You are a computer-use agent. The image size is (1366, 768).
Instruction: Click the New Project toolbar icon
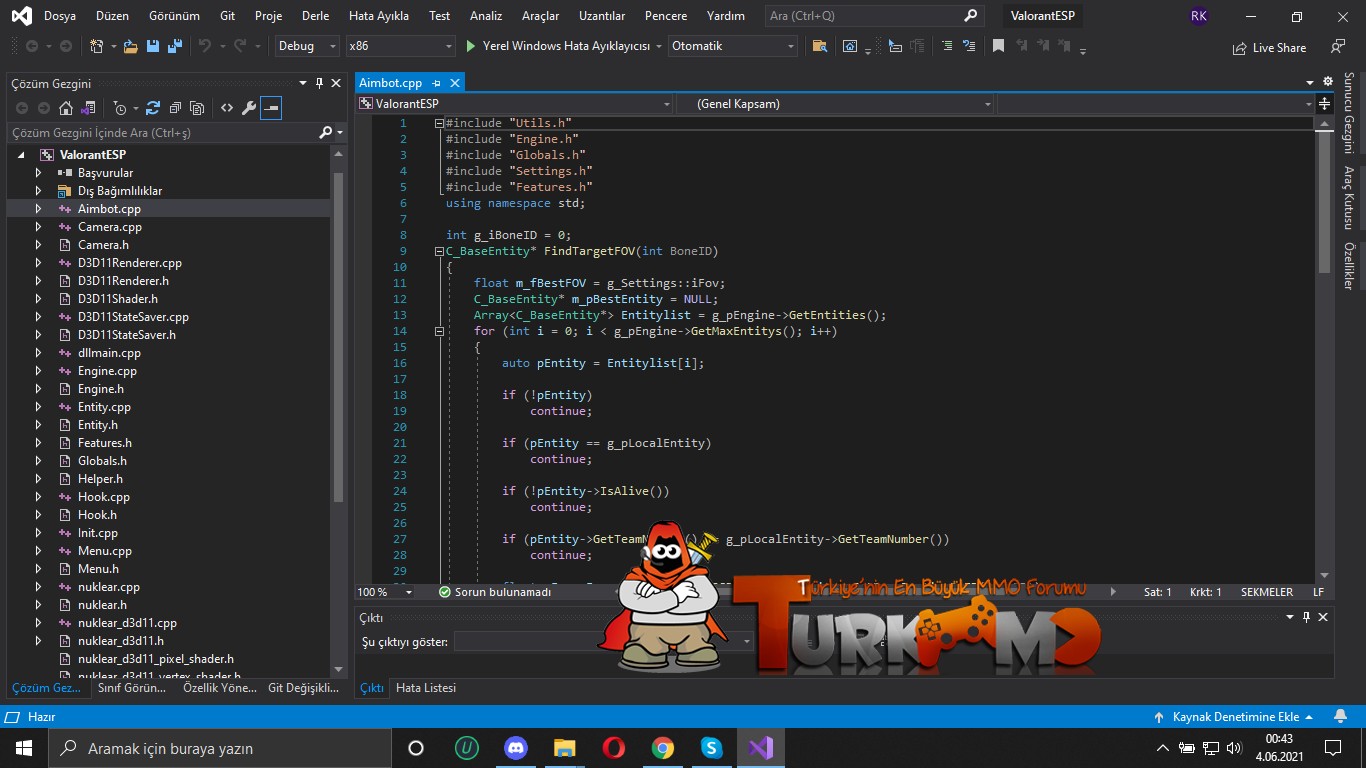click(96, 46)
